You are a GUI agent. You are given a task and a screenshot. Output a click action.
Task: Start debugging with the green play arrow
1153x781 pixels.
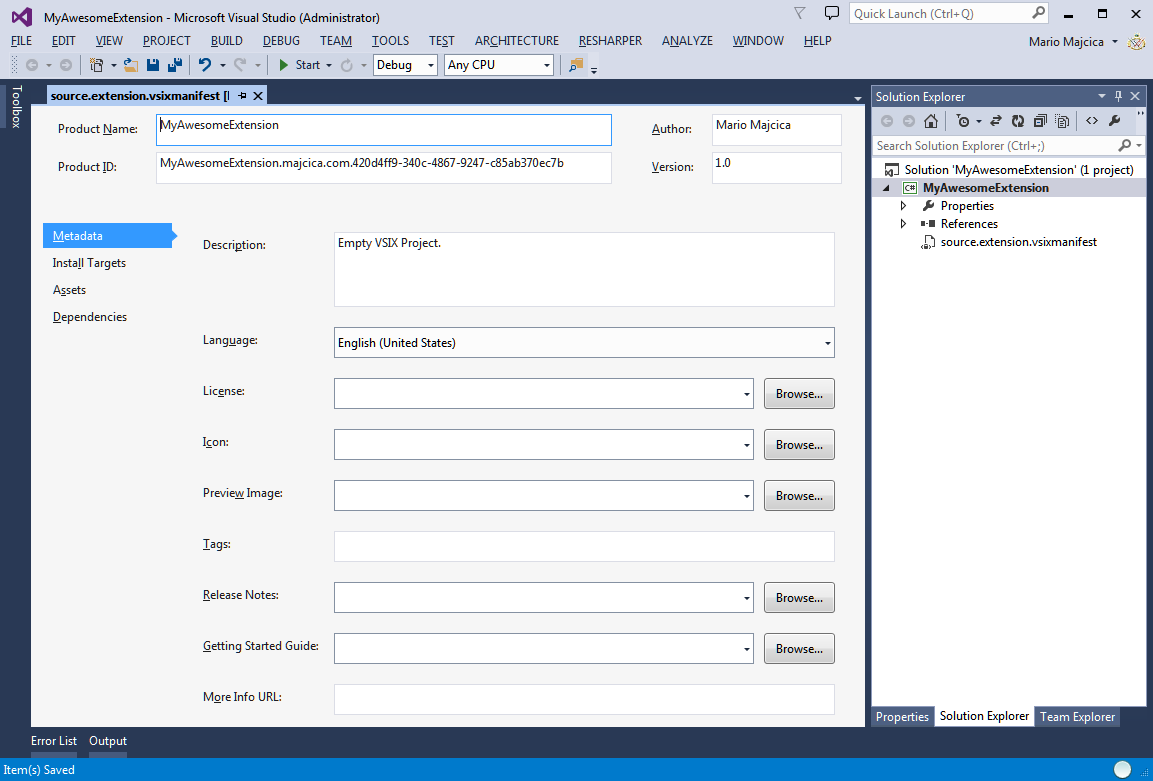(x=284, y=65)
